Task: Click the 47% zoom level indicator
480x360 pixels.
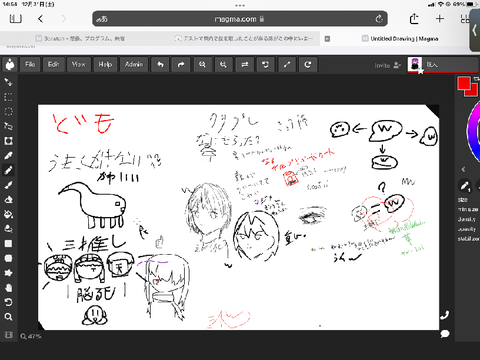Action: click(x=31, y=336)
